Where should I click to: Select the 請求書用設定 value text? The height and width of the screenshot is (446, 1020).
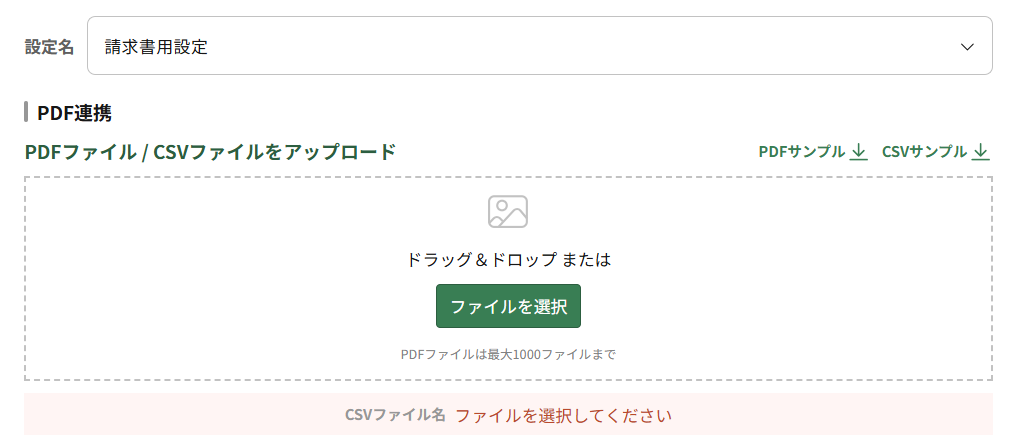tap(156, 47)
